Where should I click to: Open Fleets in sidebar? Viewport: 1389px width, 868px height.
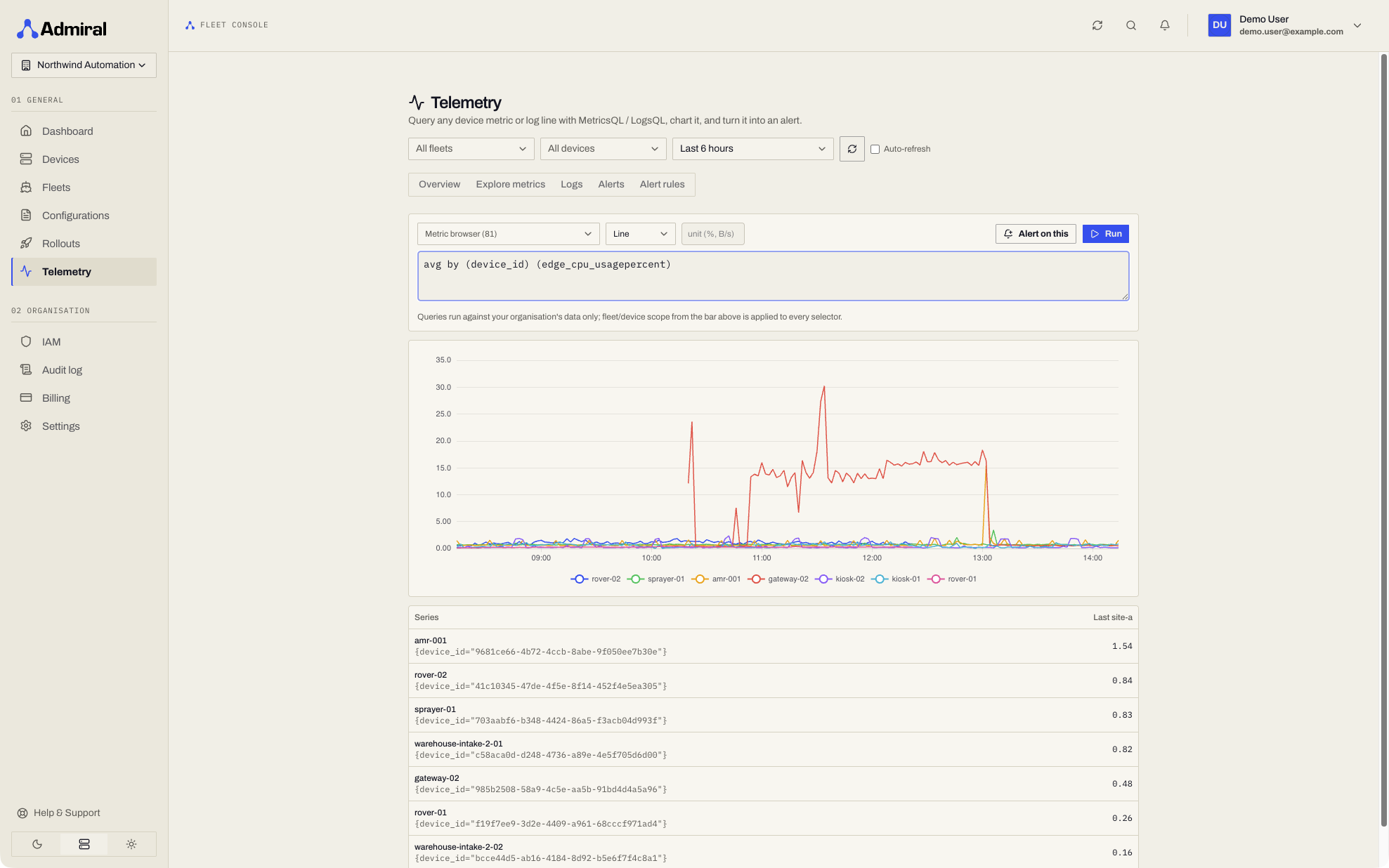point(84,188)
